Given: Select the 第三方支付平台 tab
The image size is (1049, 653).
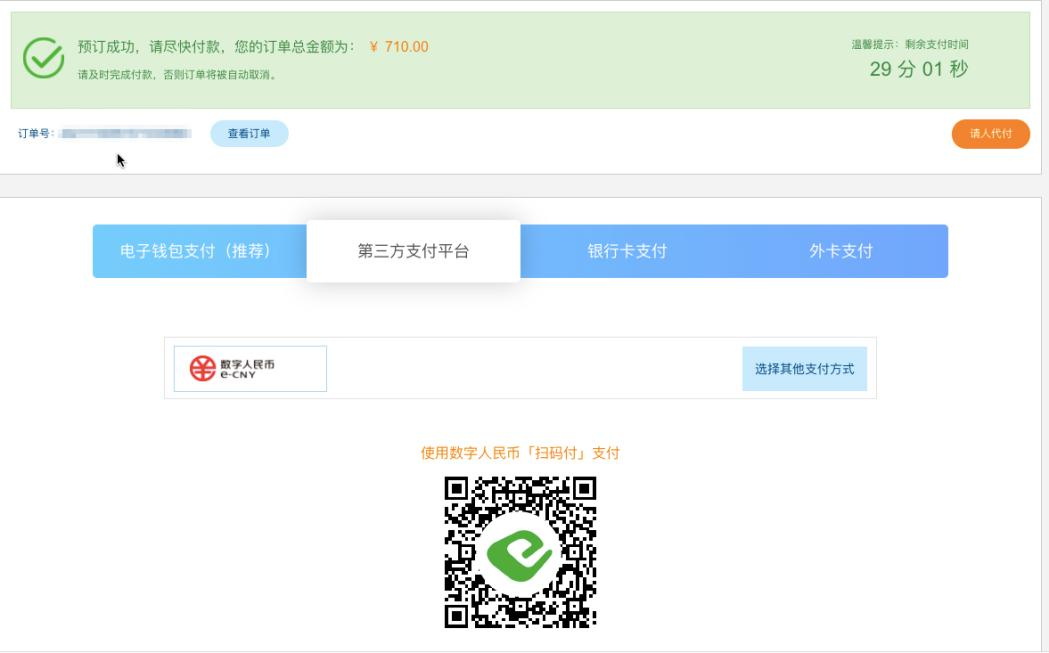Looking at the screenshot, I should coord(413,251).
